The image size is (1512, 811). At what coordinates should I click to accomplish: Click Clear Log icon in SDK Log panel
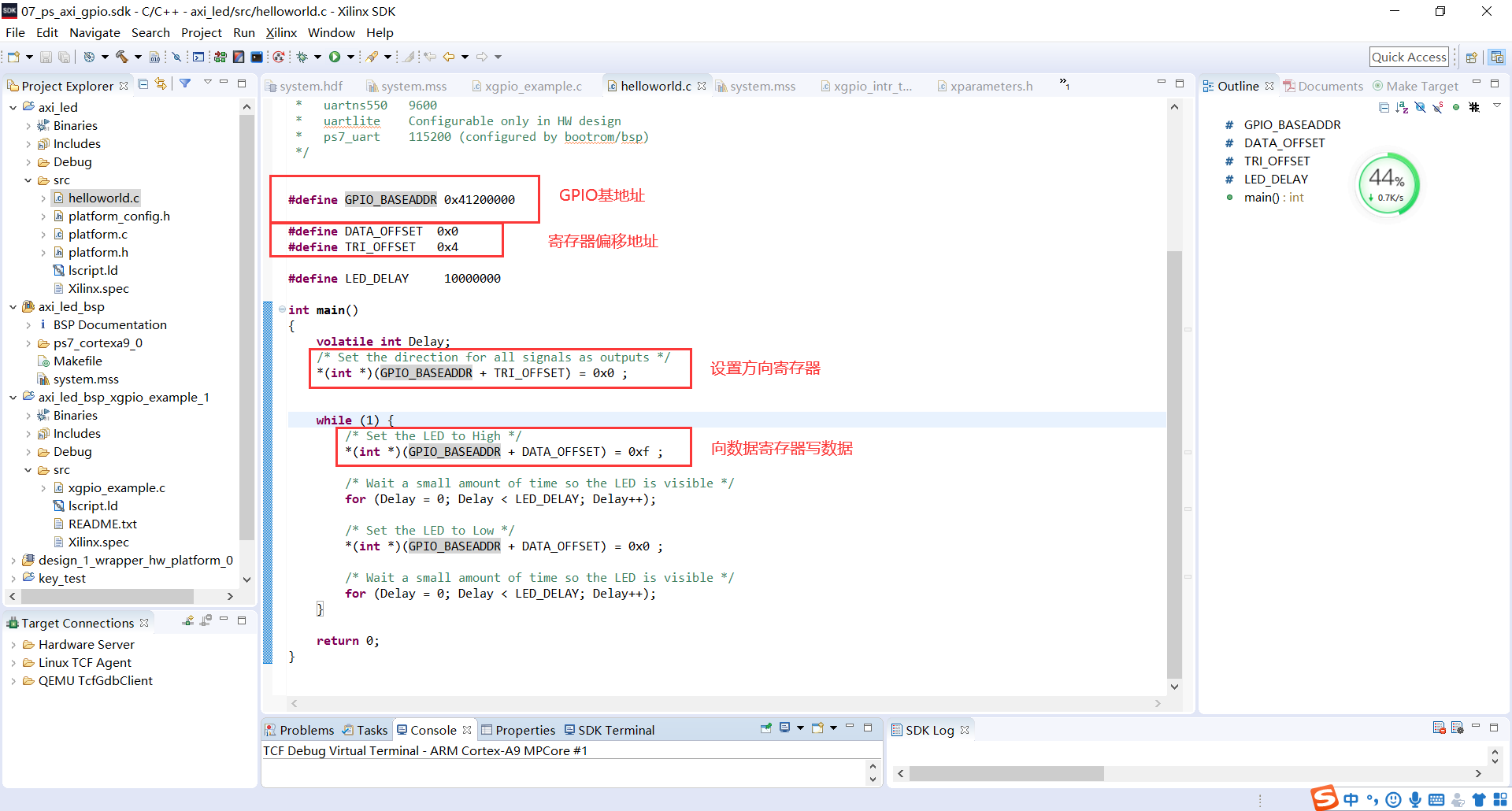[1439, 728]
